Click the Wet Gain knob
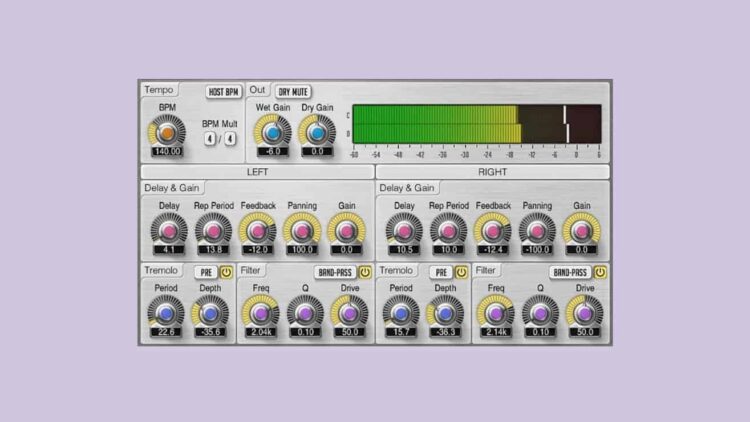This screenshot has height=422, width=750. pos(273,133)
